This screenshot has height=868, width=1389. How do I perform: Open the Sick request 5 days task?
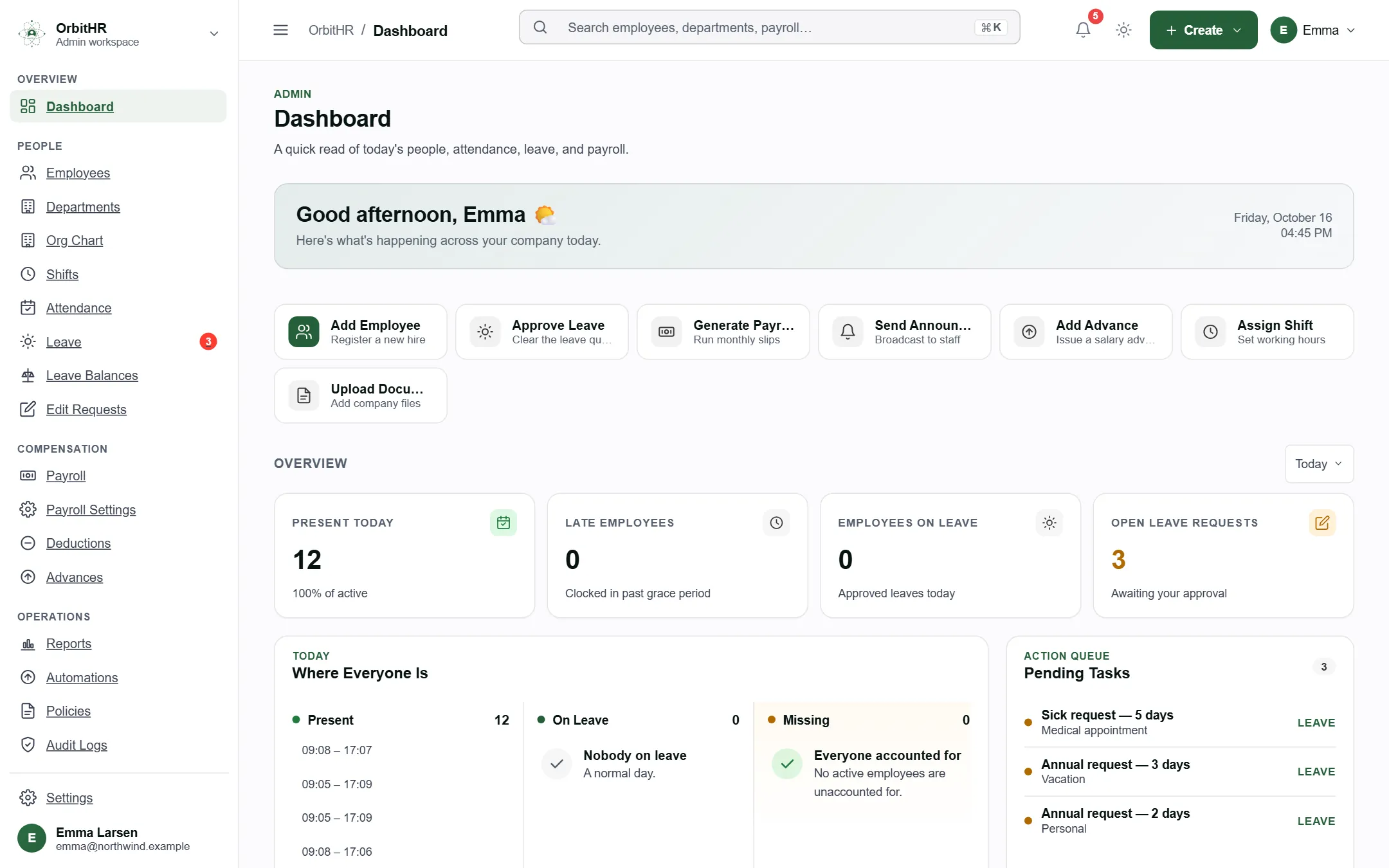(1179, 722)
